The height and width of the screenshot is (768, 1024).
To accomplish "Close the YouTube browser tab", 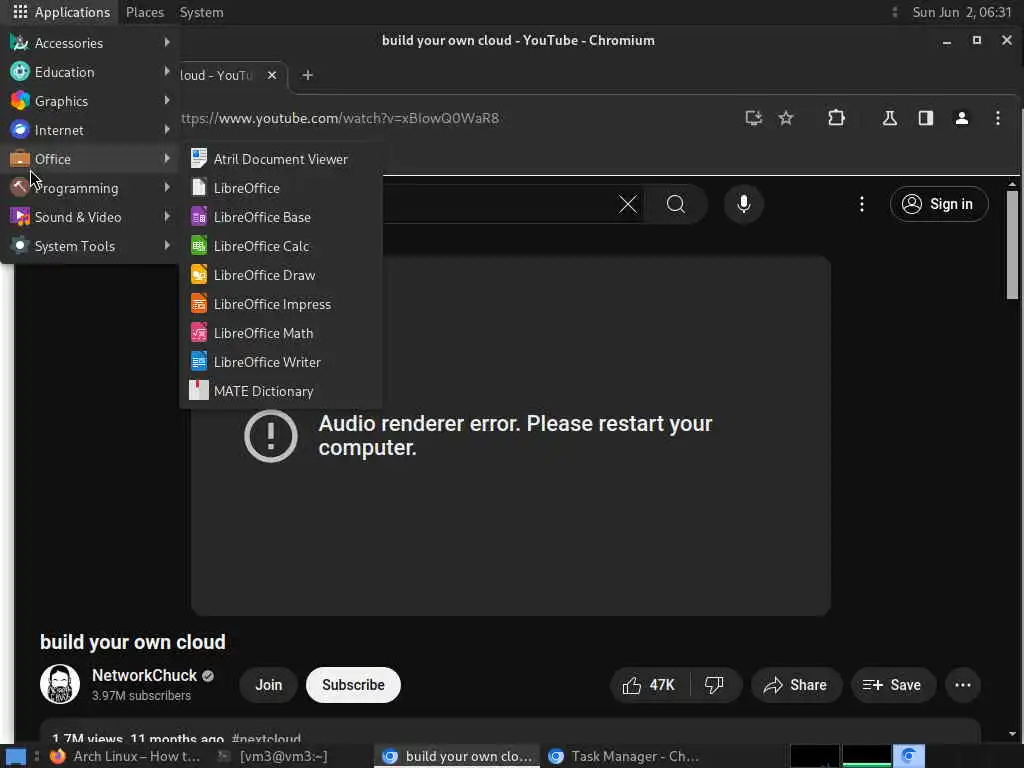I will click(x=272, y=76).
